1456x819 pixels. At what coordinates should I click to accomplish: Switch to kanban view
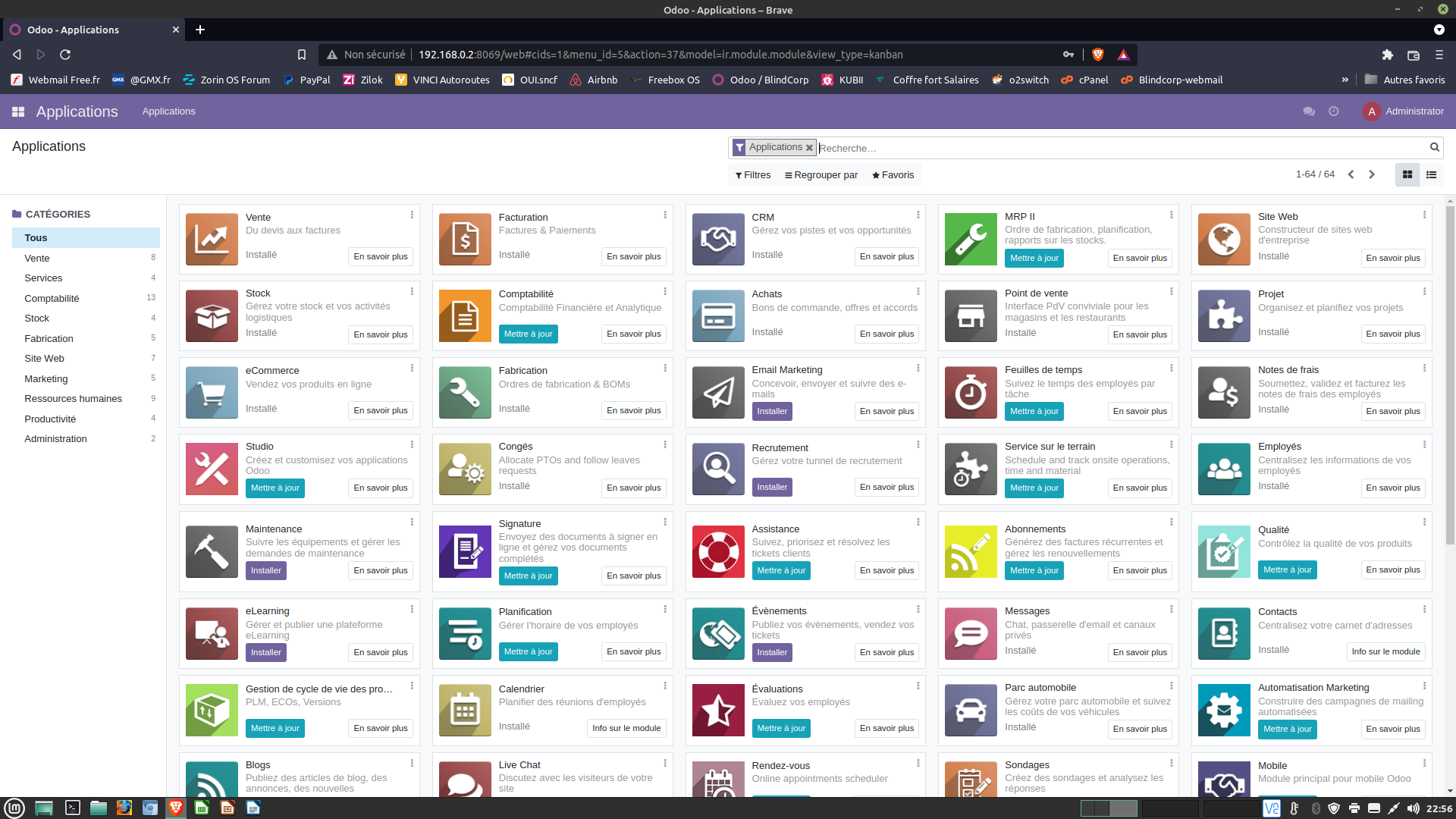1407,175
